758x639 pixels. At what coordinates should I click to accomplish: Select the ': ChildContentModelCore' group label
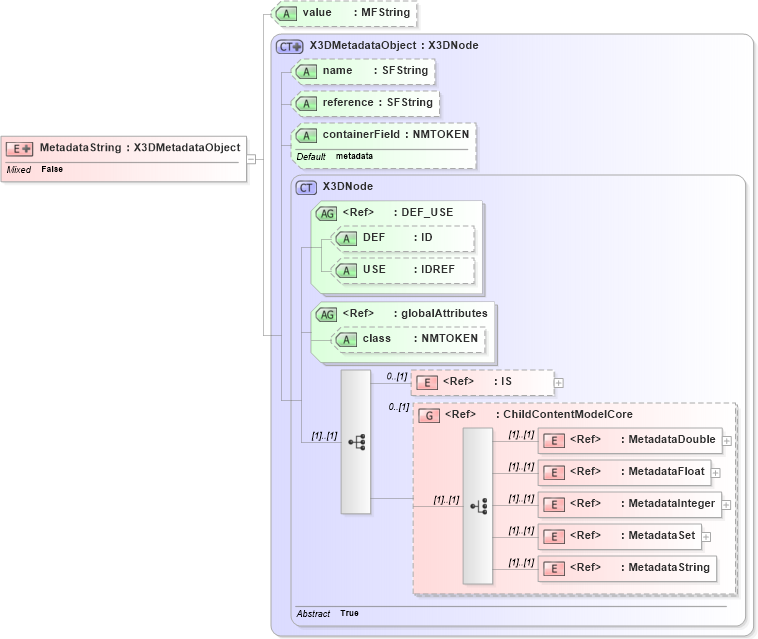(x=564, y=414)
